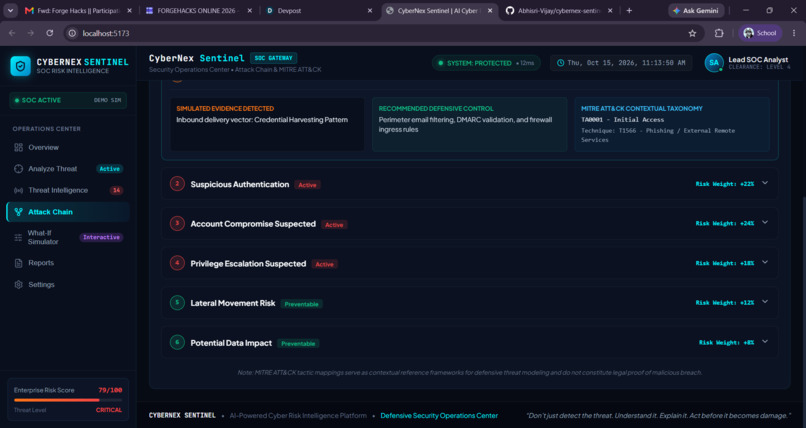
Task: Go back using the browser back arrow
Action: 12,33
